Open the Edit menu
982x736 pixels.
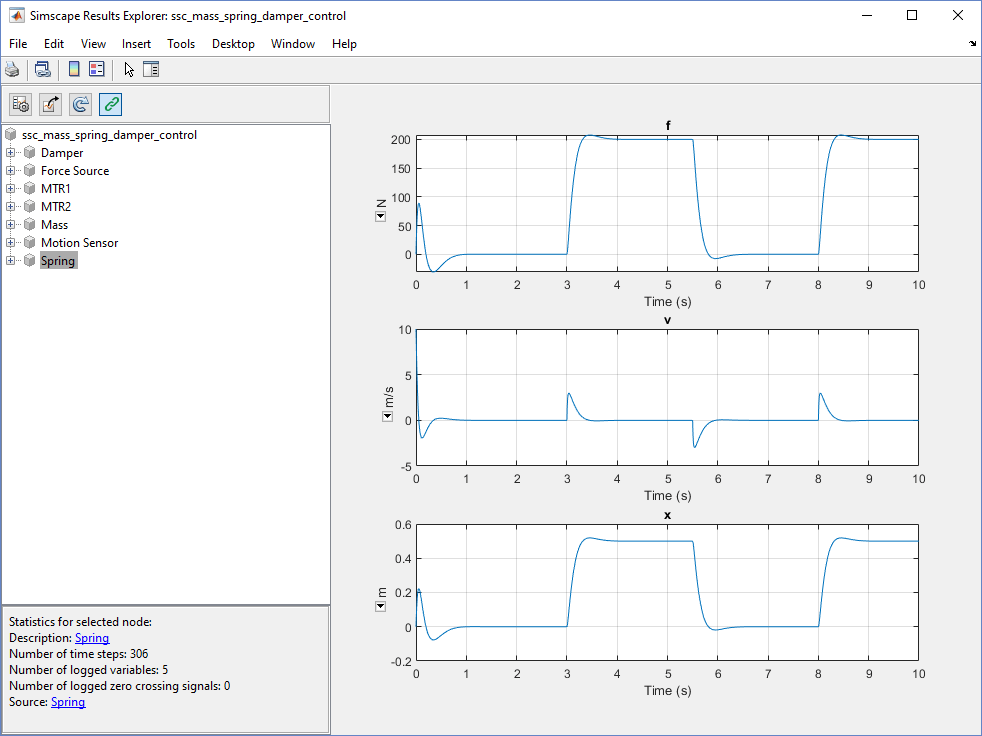(54, 44)
